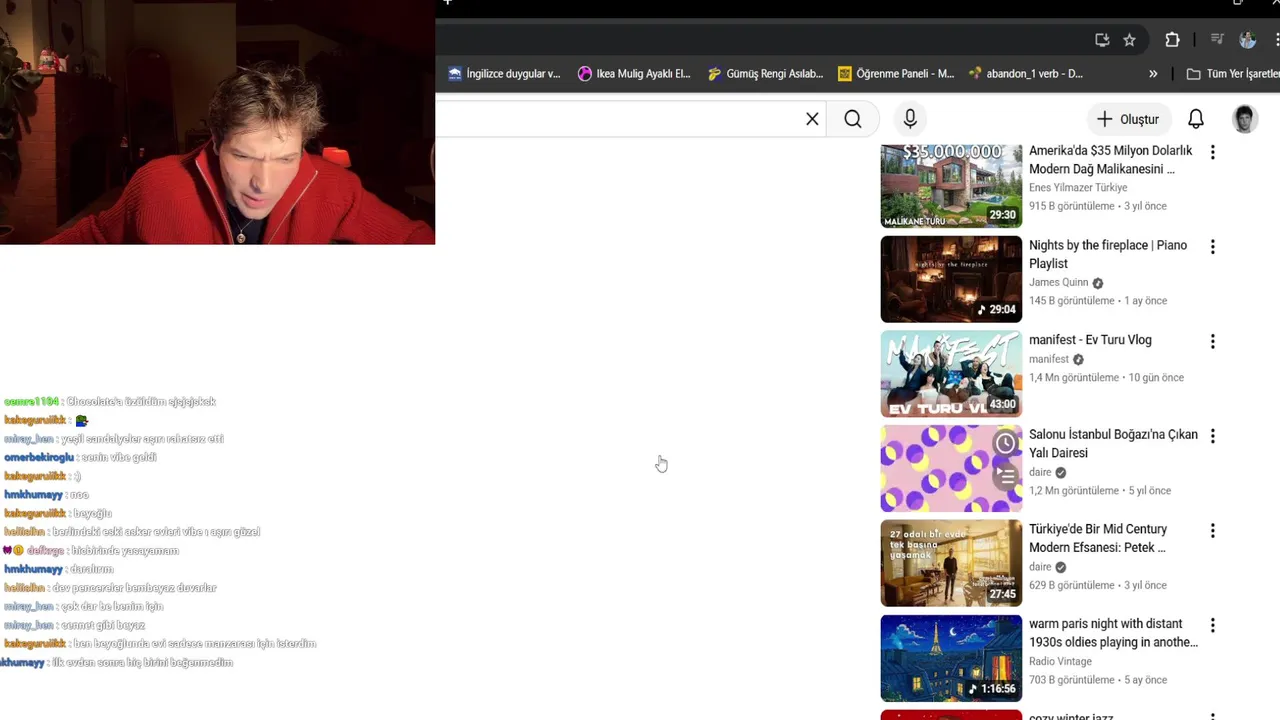Click '915 B görüntüleme' view count text
Screen dimensions: 1280x720
point(1071,206)
